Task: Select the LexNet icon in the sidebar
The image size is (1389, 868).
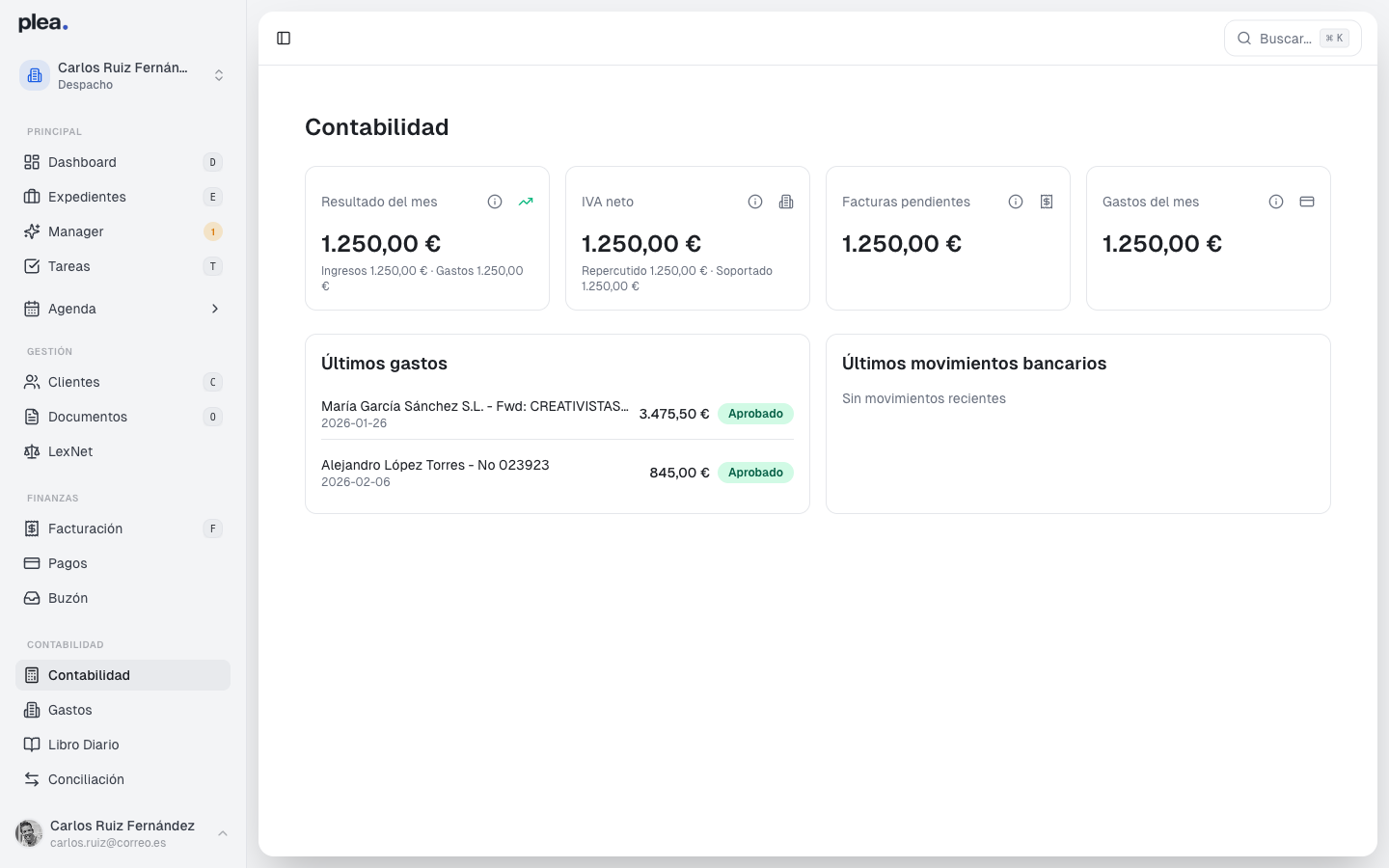Action: 30,451
